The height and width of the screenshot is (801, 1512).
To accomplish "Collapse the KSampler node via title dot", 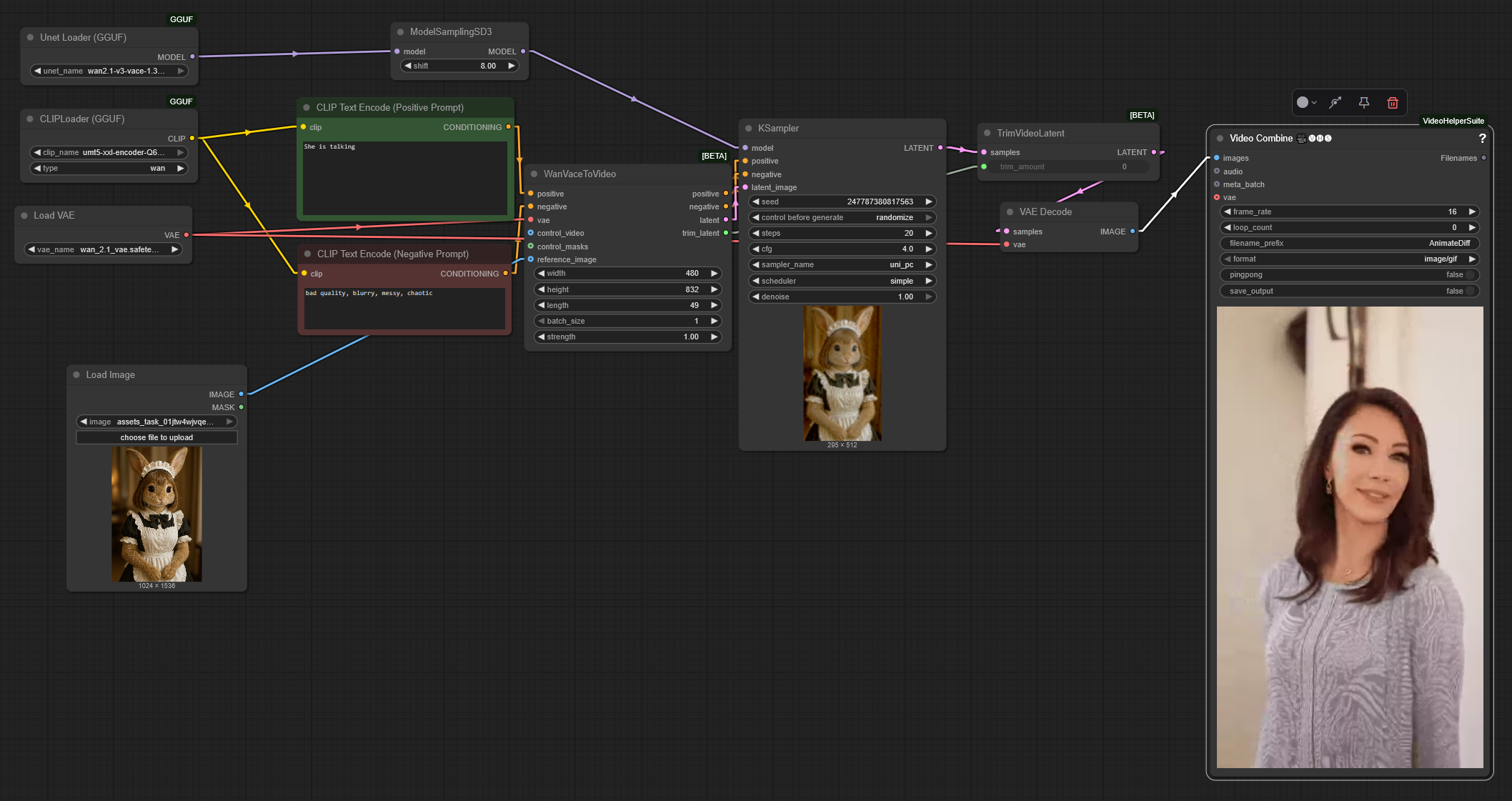I will click(x=749, y=129).
